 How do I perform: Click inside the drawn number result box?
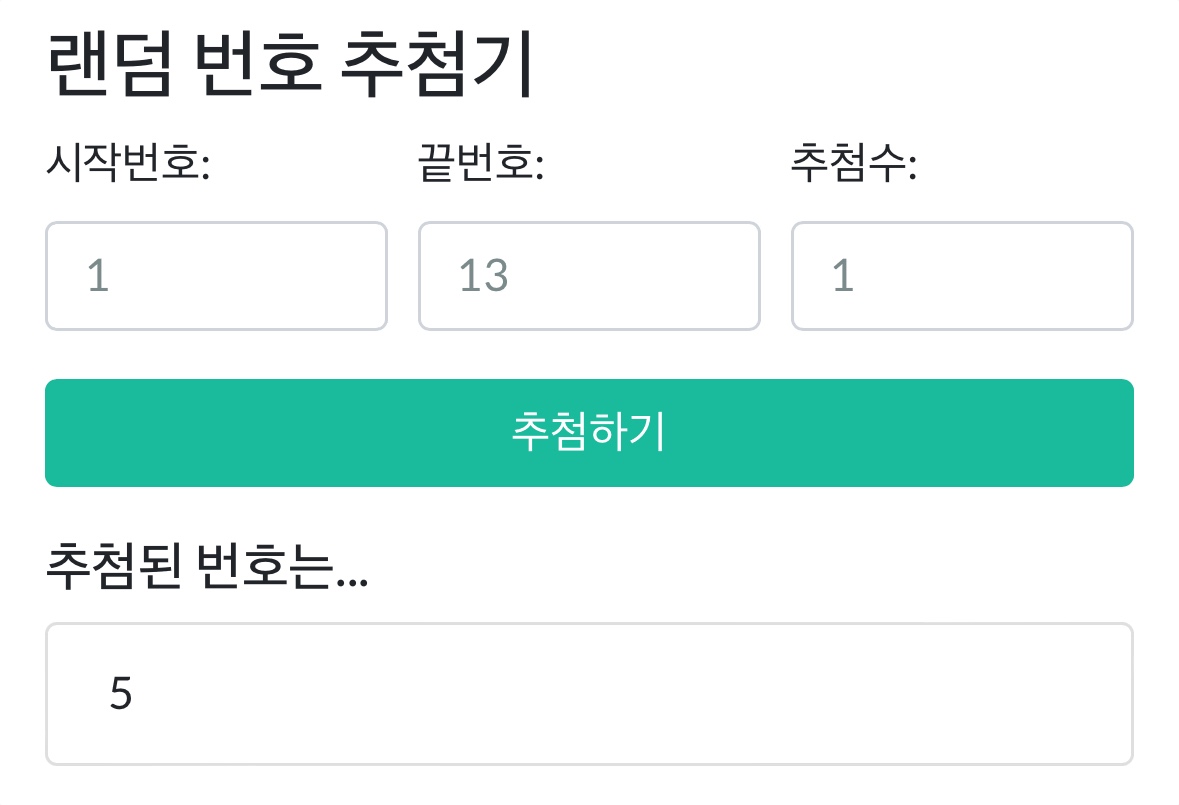coord(589,694)
